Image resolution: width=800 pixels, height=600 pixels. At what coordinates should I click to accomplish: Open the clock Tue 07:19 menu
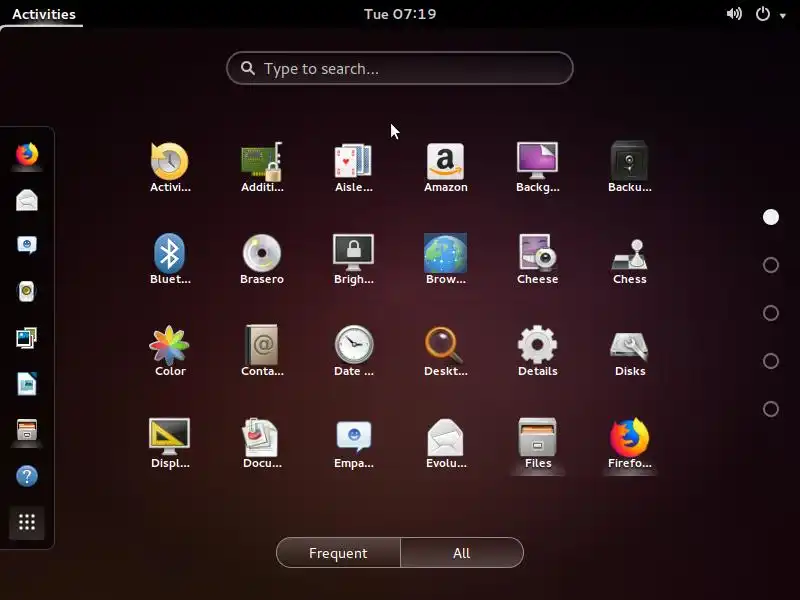click(x=400, y=14)
